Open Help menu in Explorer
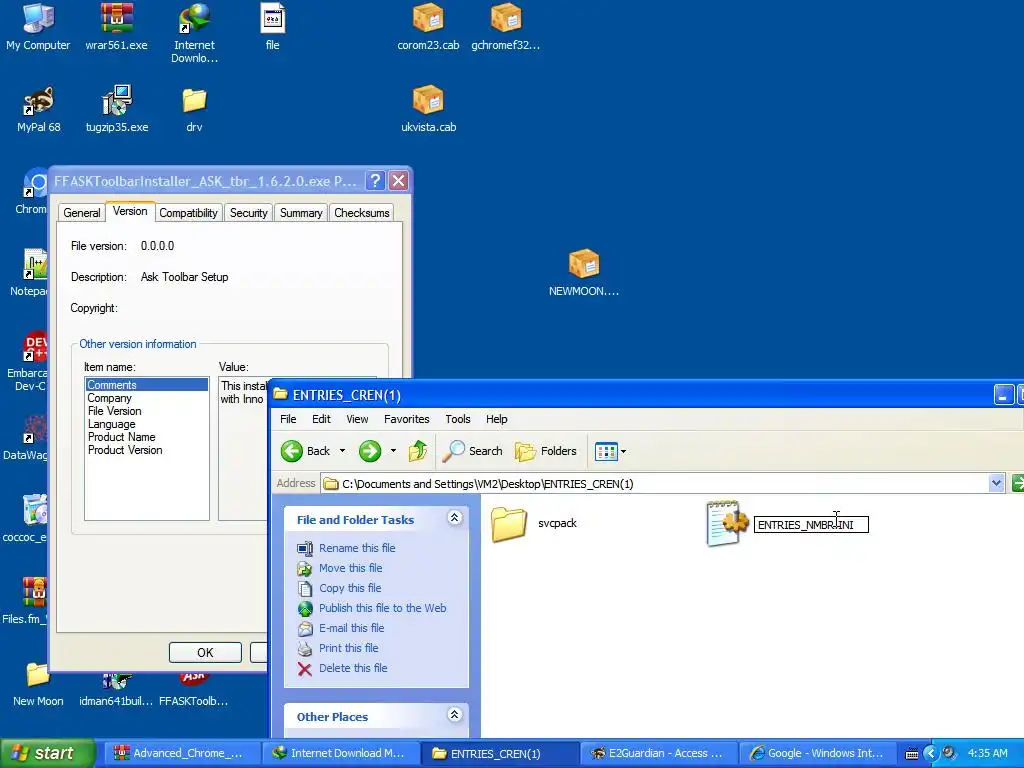The width and height of the screenshot is (1024, 768). [x=496, y=419]
